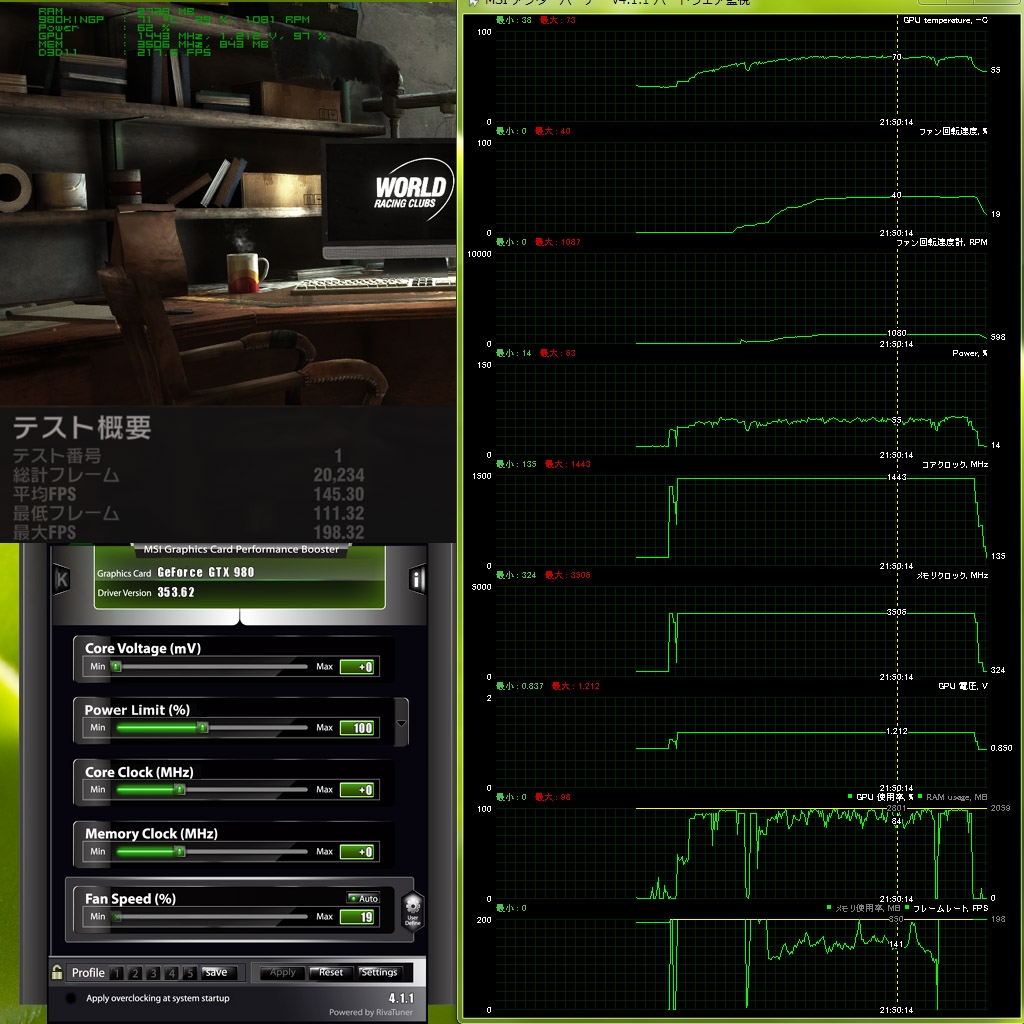This screenshot has width=1024, height=1024.
Task: Select profile slot 4
Action: click(172, 973)
